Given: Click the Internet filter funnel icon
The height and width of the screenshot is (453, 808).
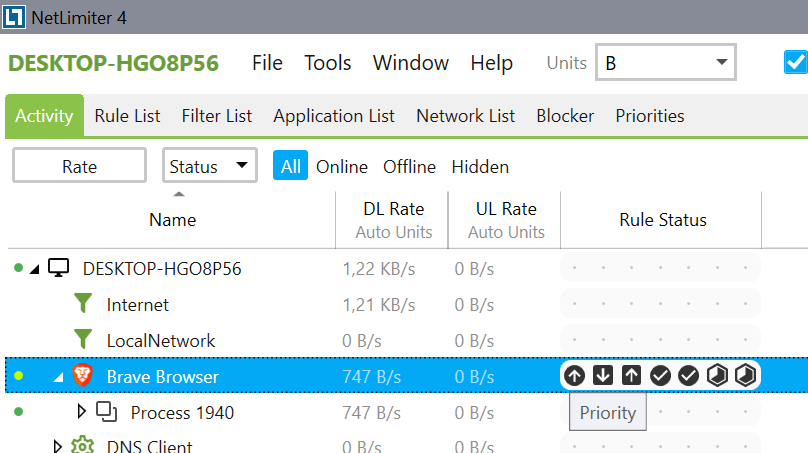Looking at the screenshot, I should click(82, 304).
